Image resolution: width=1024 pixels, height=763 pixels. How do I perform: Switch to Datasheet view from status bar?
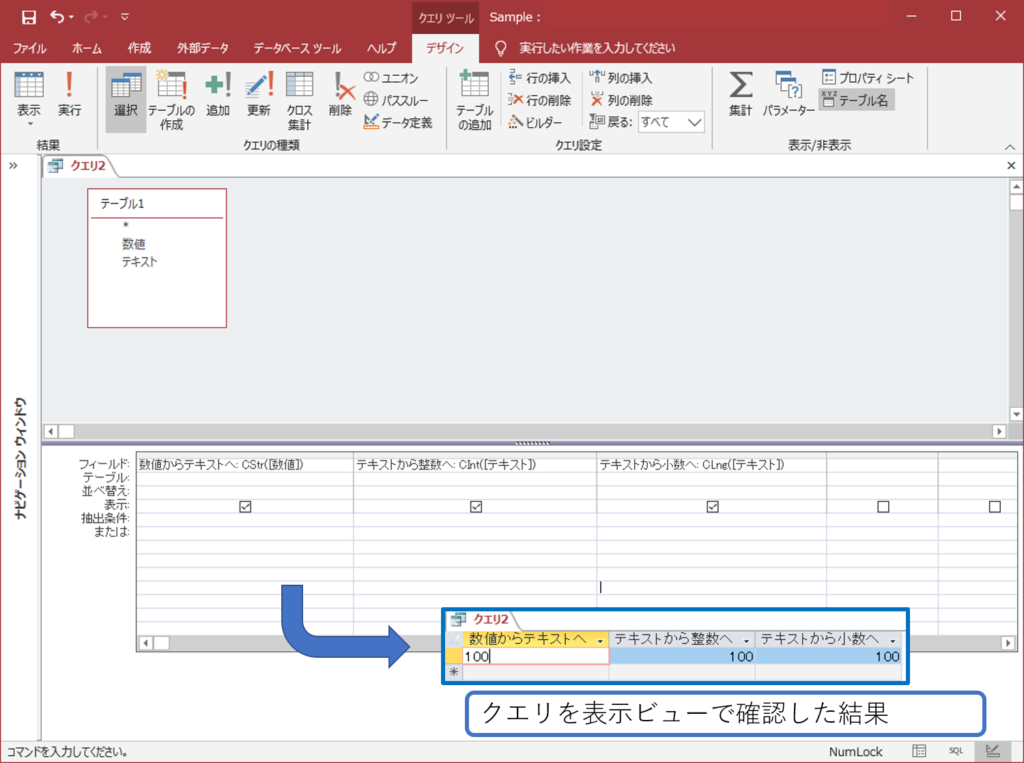919,751
